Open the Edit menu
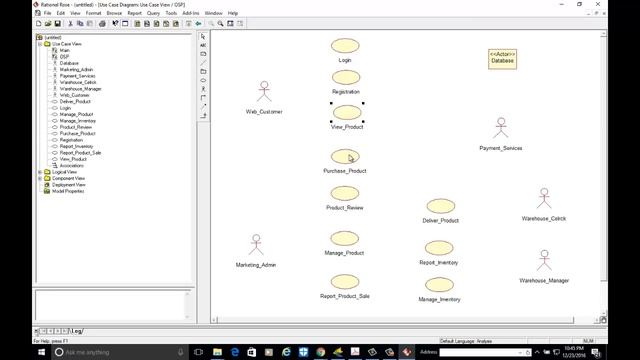 point(60,13)
